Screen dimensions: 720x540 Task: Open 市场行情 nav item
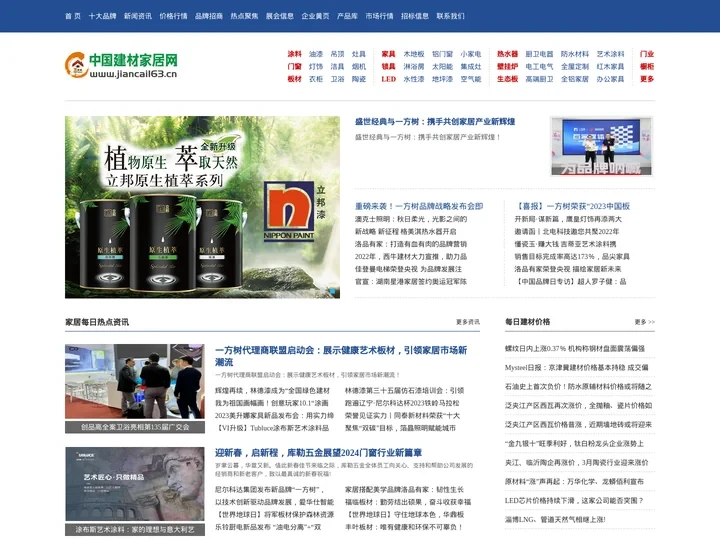click(379, 16)
